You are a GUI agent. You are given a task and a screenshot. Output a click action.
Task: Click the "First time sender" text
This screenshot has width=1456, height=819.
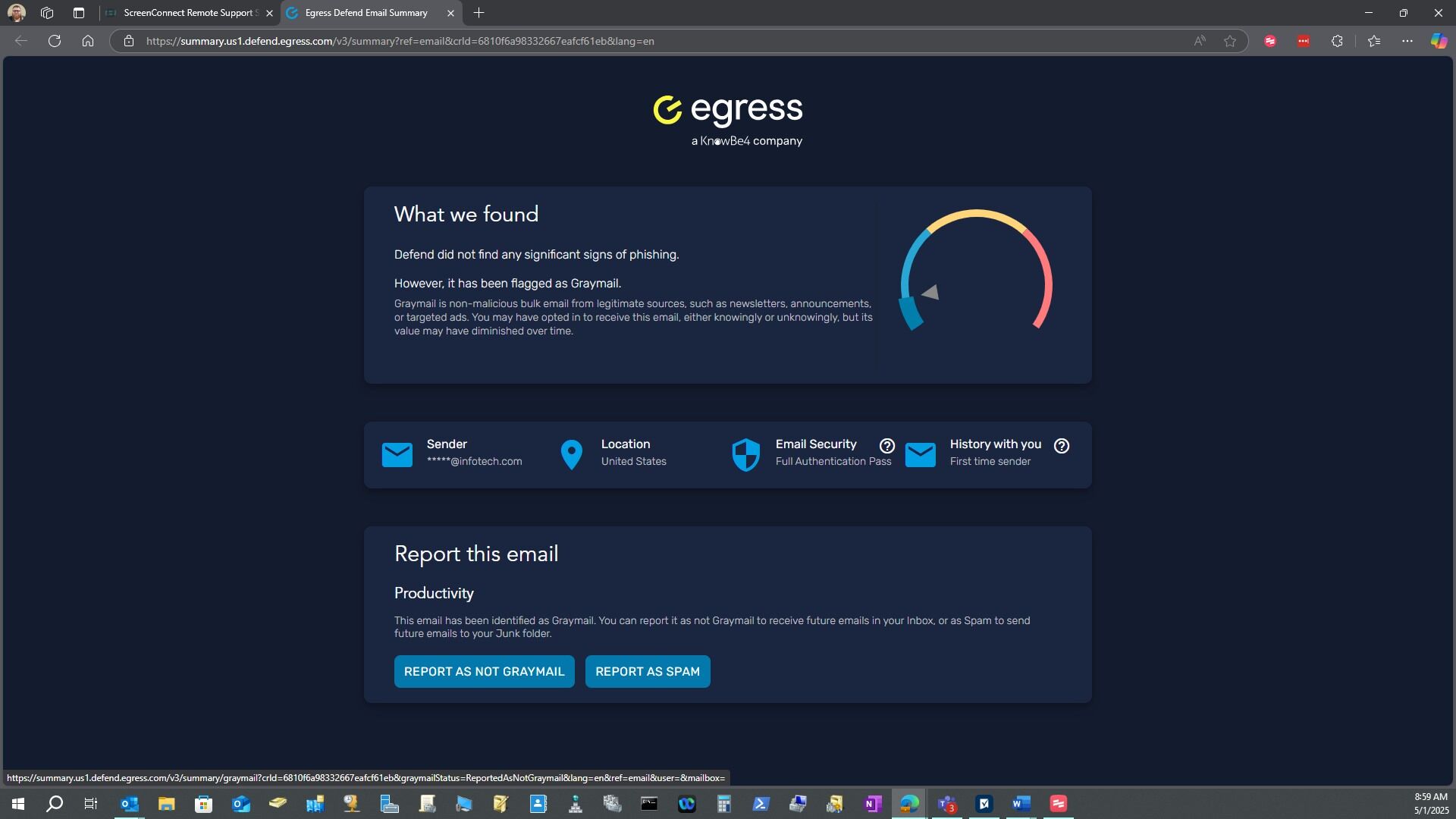point(990,462)
